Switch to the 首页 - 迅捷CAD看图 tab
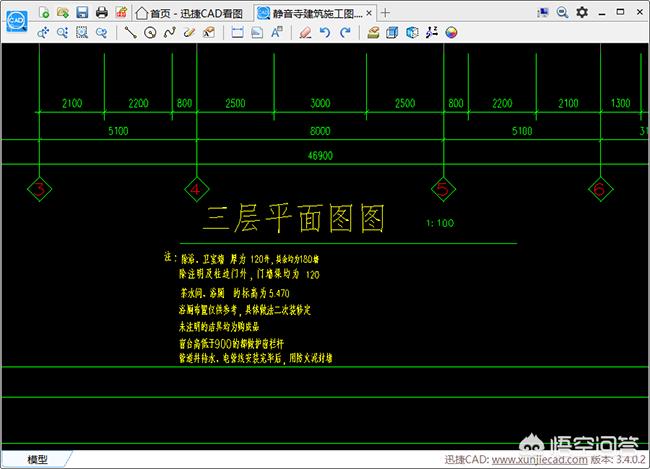 [x=190, y=14]
